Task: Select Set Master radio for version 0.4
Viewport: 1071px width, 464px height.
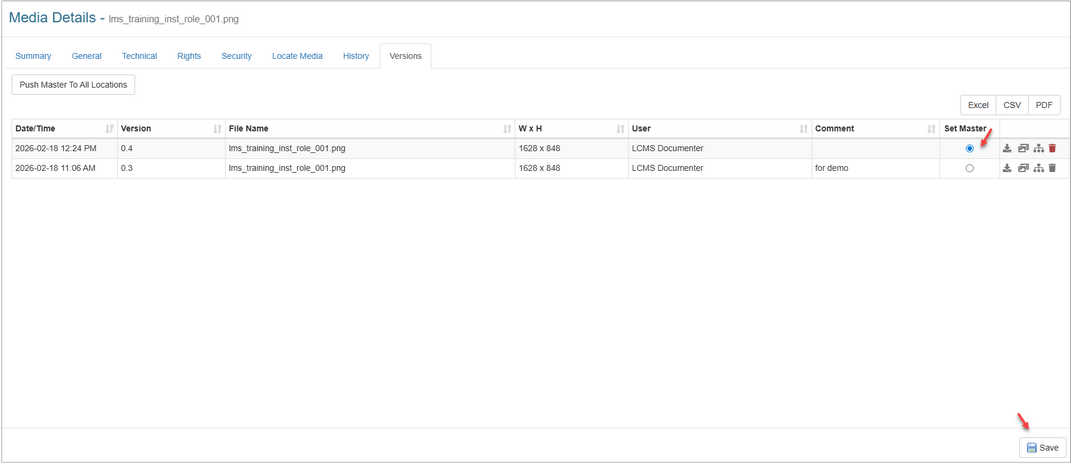Action: (969, 148)
